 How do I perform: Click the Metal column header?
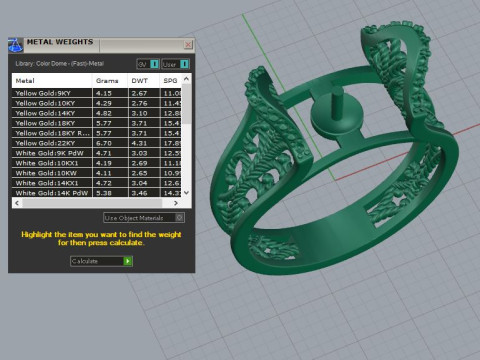point(52,81)
